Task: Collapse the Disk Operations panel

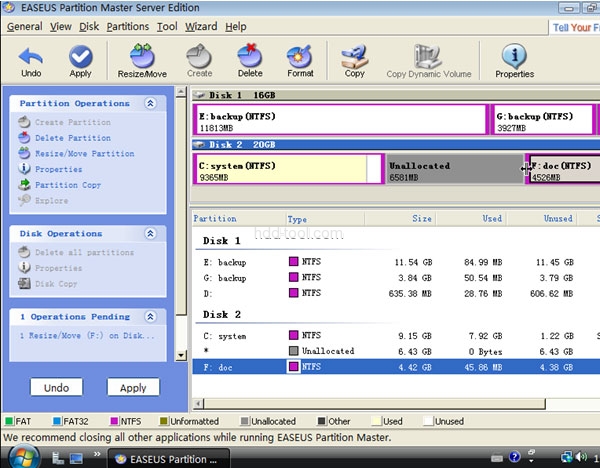Action: [x=150, y=233]
